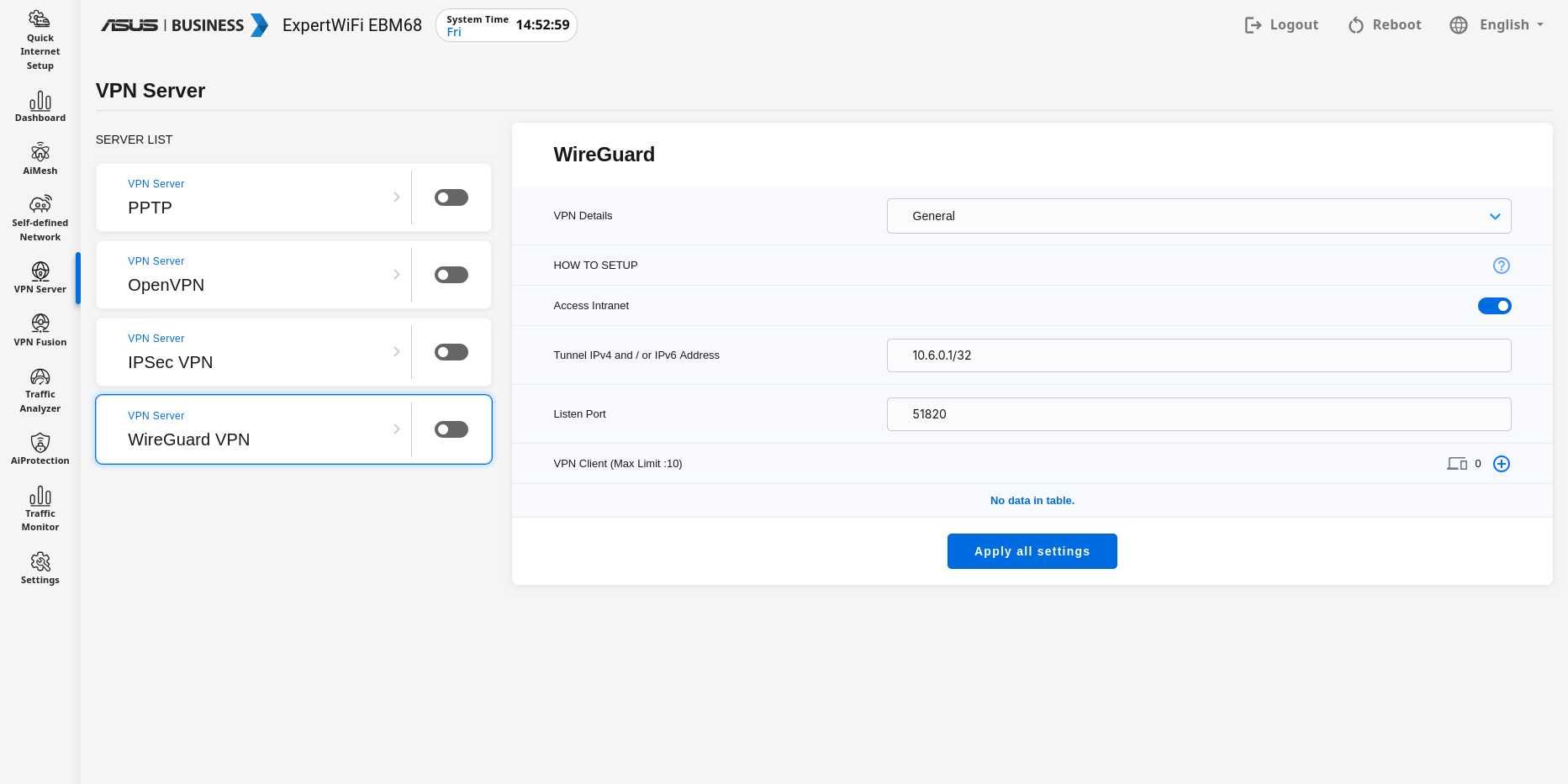Image resolution: width=1568 pixels, height=784 pixels.
Task: Click the Tunnel IPv4/IPv6 address field
Action: tap(1199, 355)
